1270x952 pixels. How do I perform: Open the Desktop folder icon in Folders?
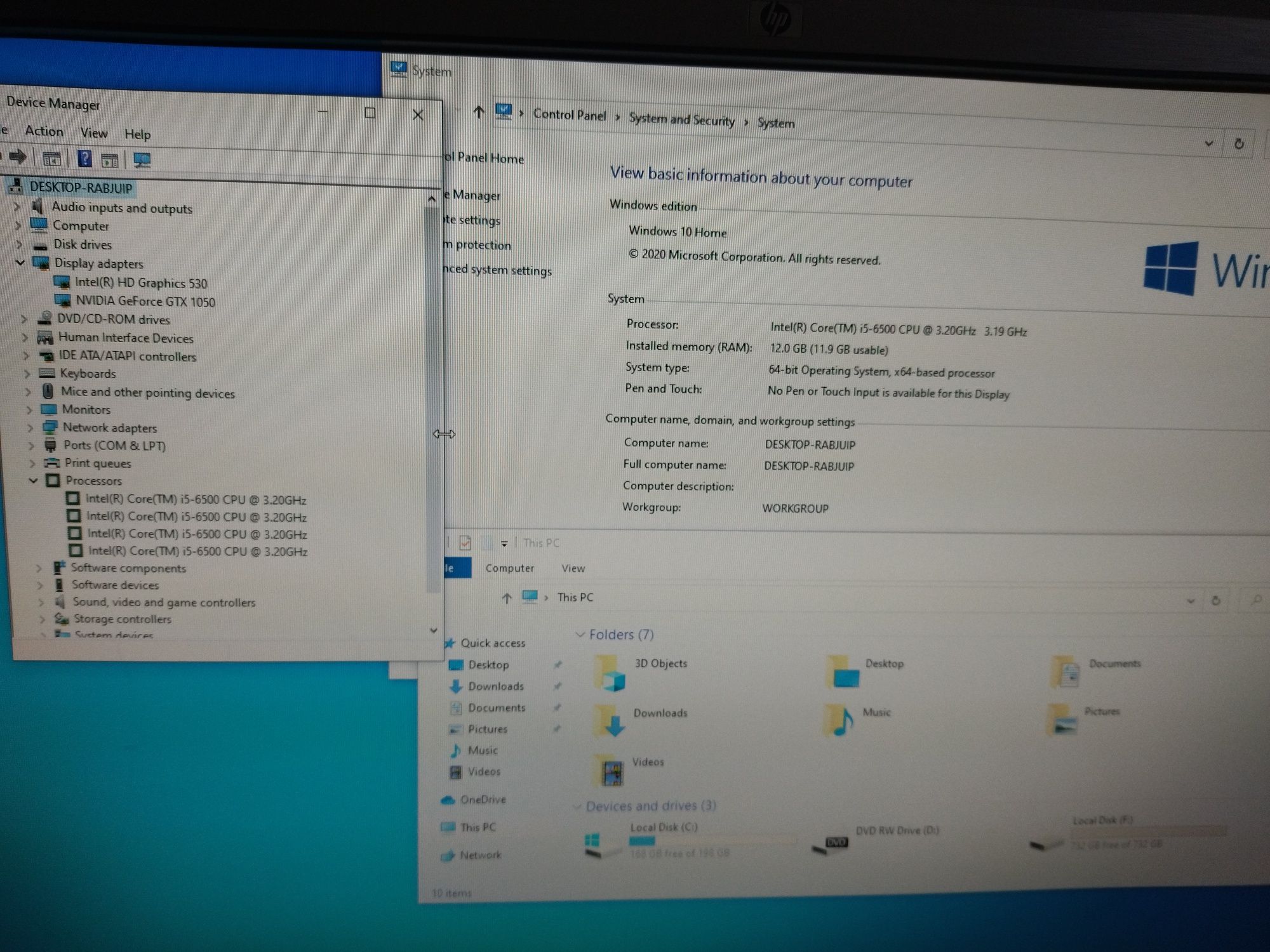[843, 673]
